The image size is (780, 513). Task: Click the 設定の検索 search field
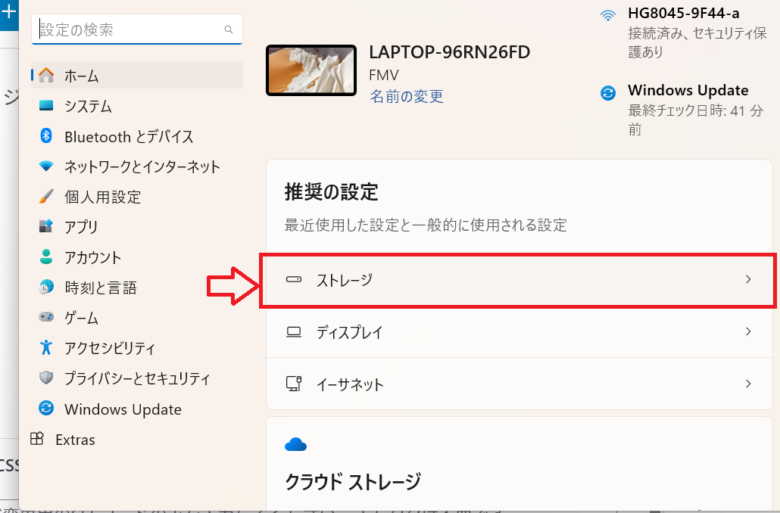click(128, 30)
